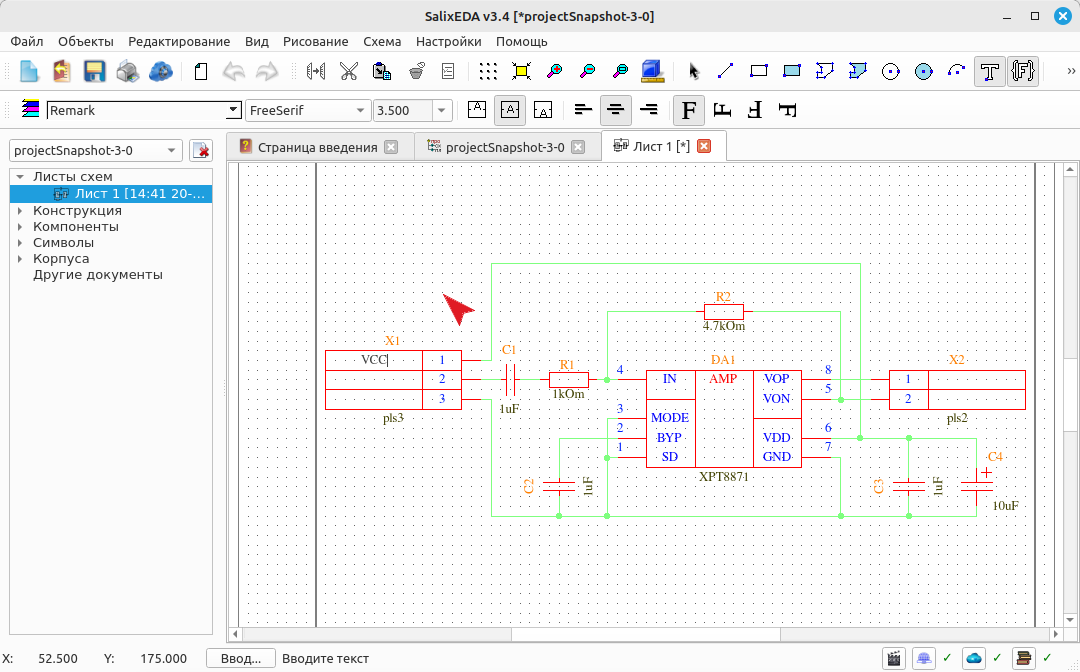The width and height of the screenshot is (1080, 672).
Task: Choose the Line drawing tool
Action: 725,71
